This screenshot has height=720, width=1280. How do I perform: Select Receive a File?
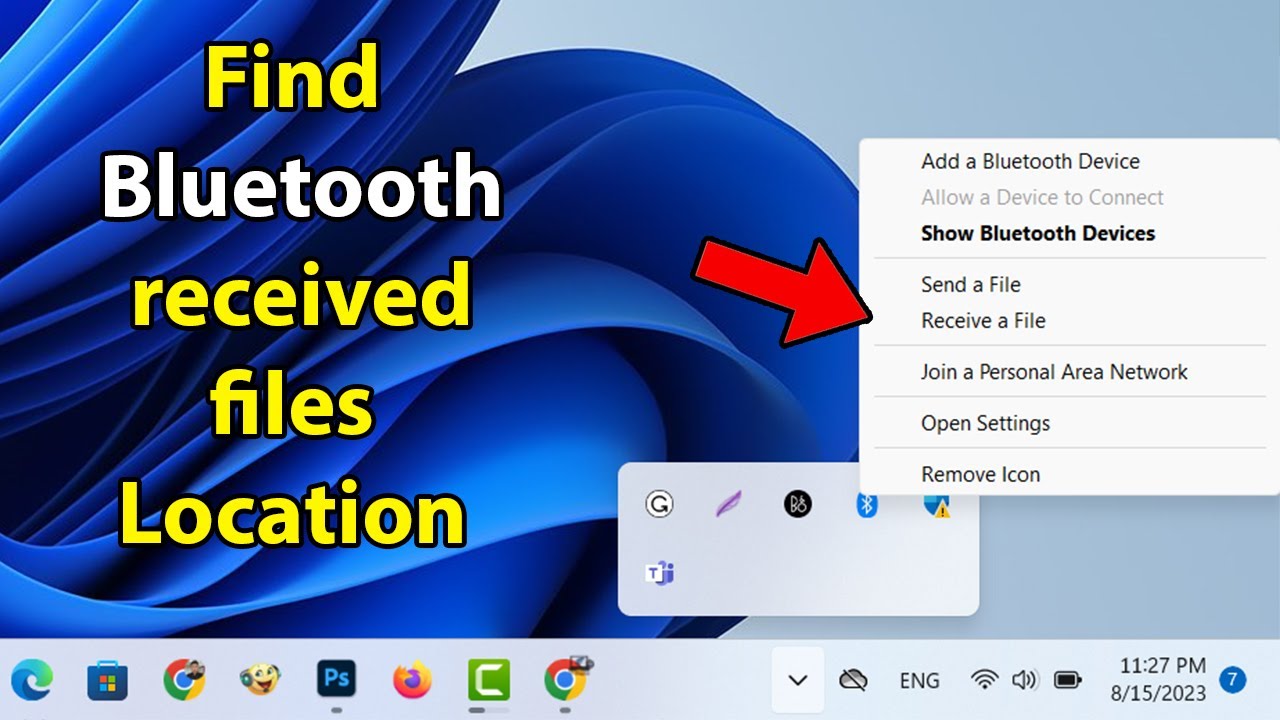click(x=983, y=320)
